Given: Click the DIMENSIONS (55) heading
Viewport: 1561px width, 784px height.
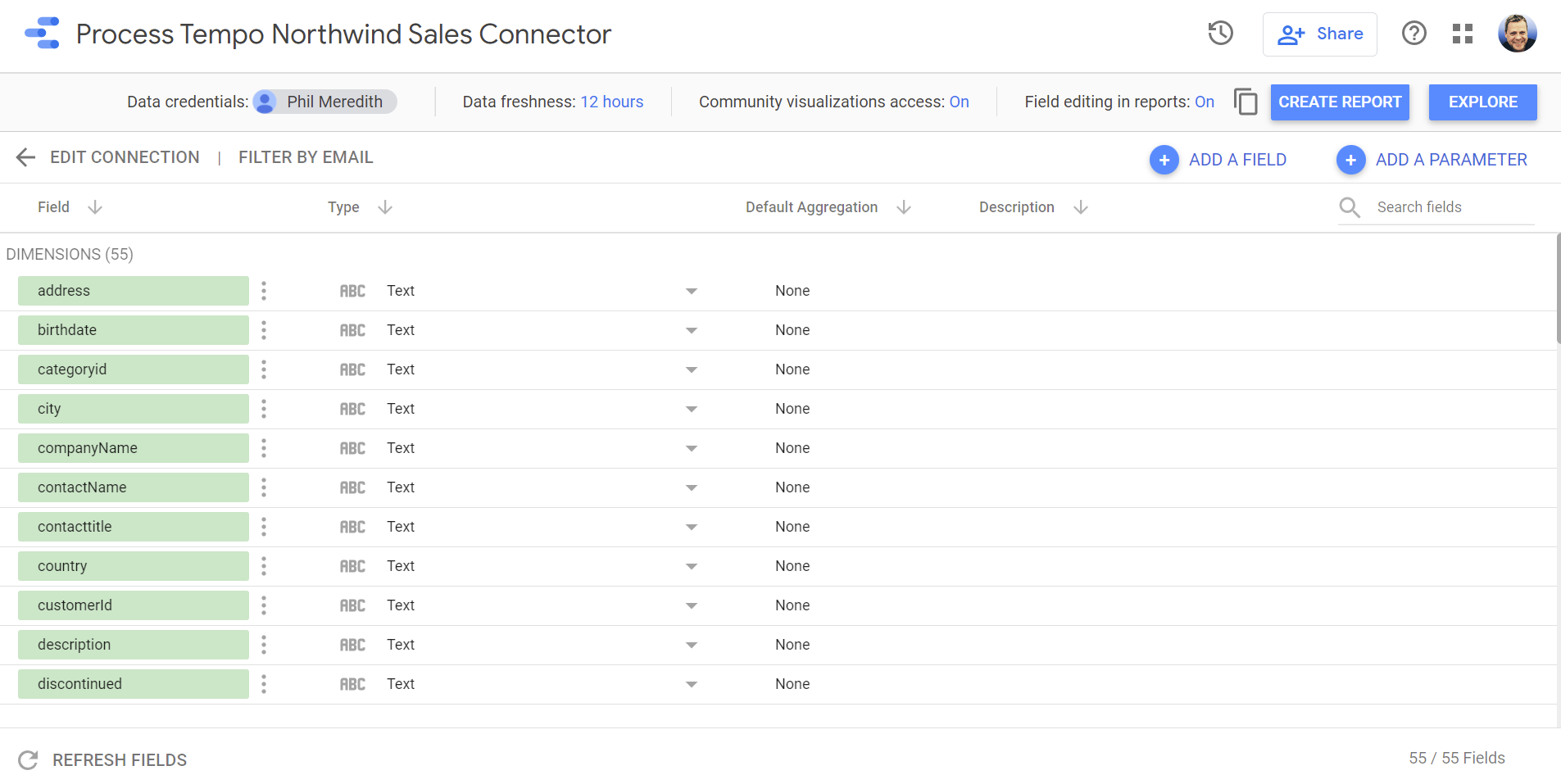Looking at the screenshot, I should [x=70, y=254].
